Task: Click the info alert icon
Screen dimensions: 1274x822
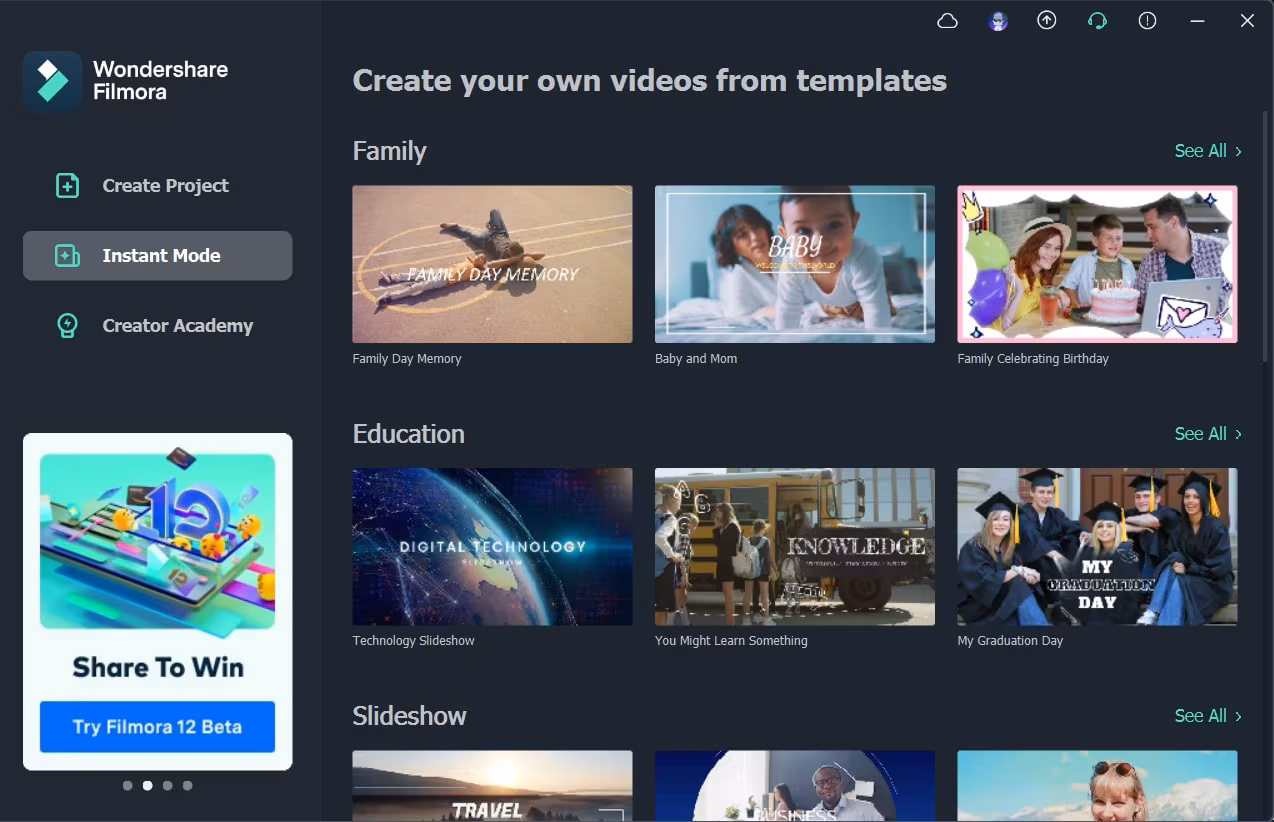Action: coord(1147,20)
